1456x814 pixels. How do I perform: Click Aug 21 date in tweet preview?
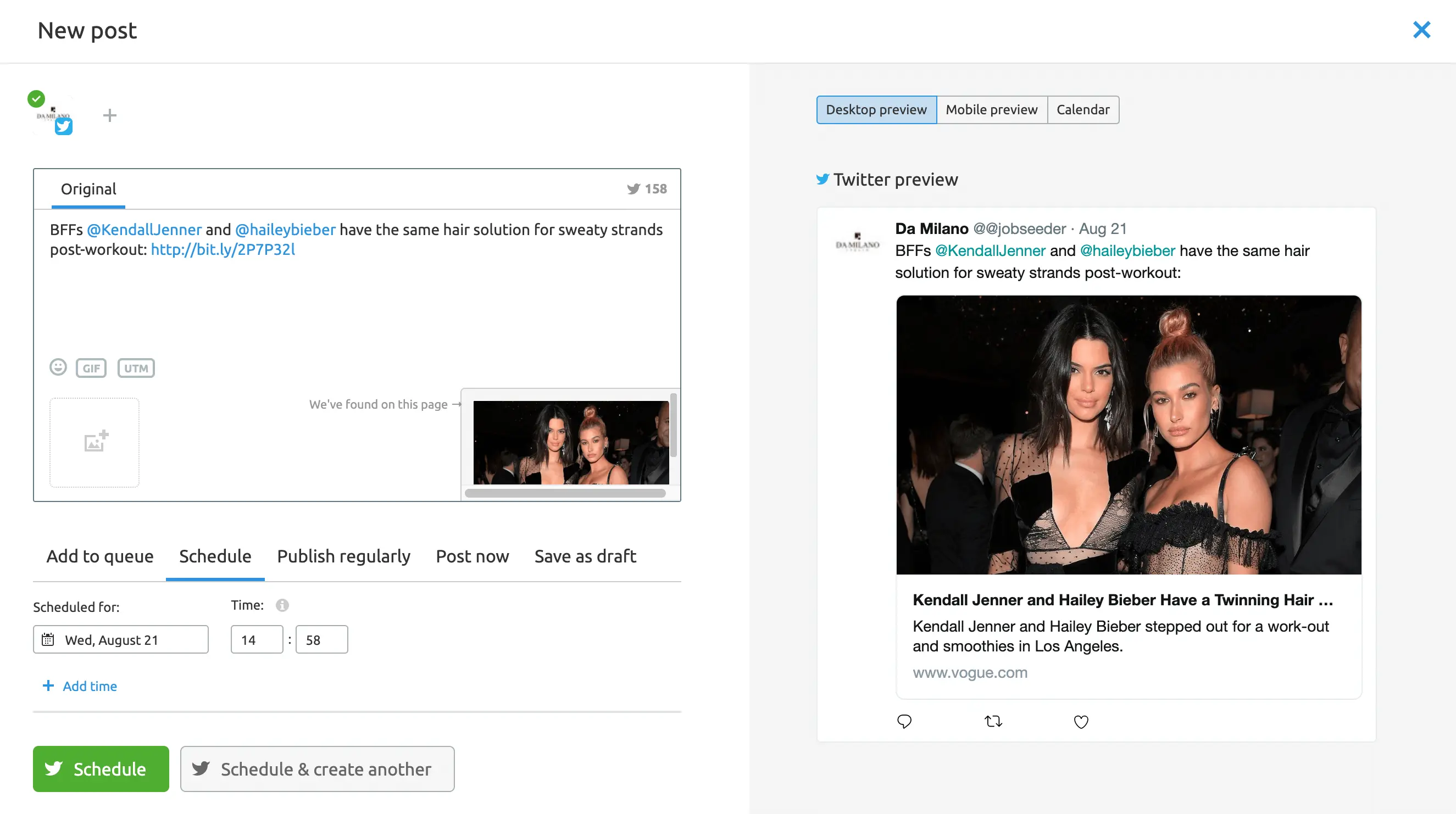click(1102, 228)
